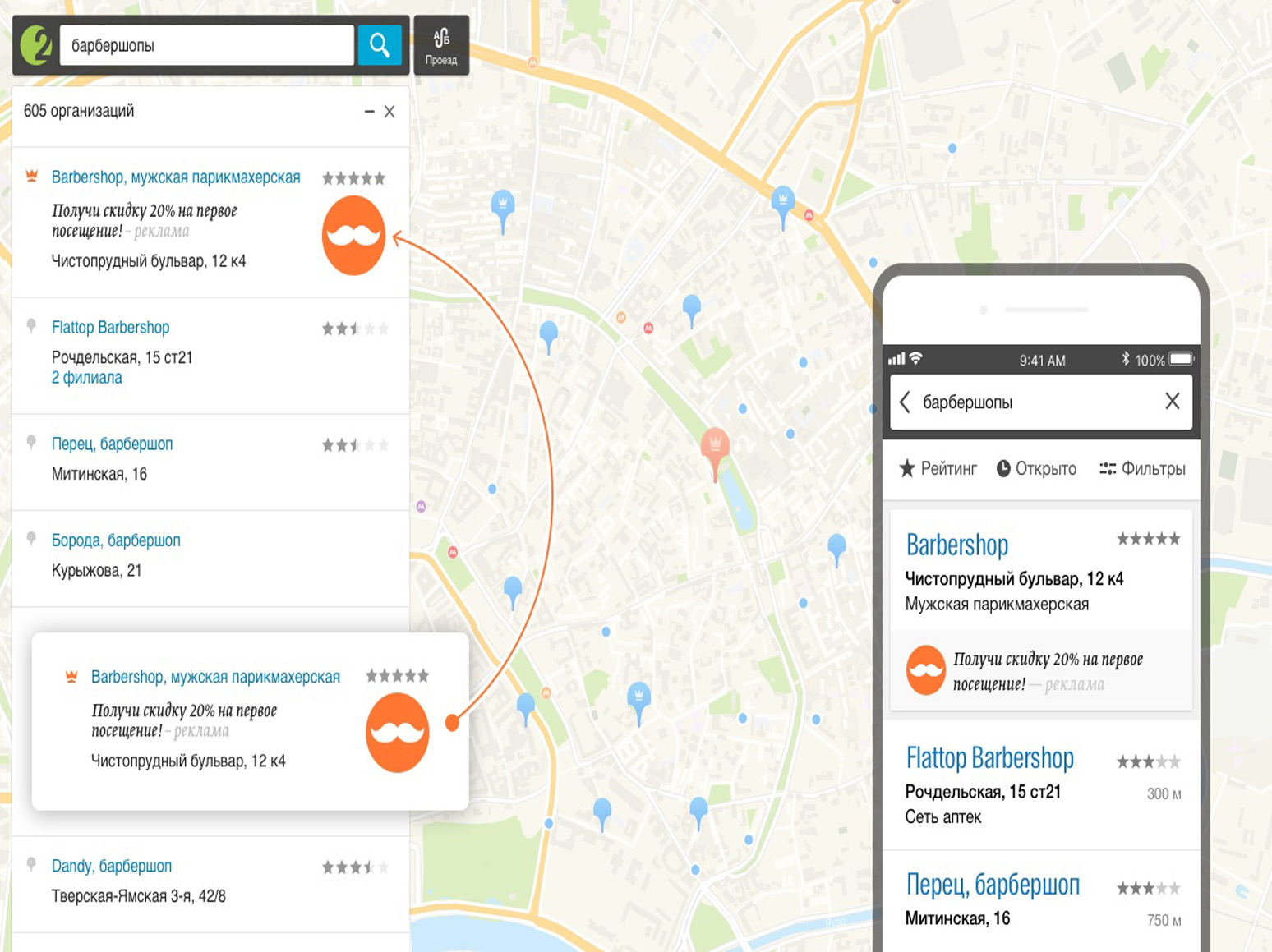Open Flattop Barbershop listing link
Viewport: 1272px width, 952px height.
110,328
